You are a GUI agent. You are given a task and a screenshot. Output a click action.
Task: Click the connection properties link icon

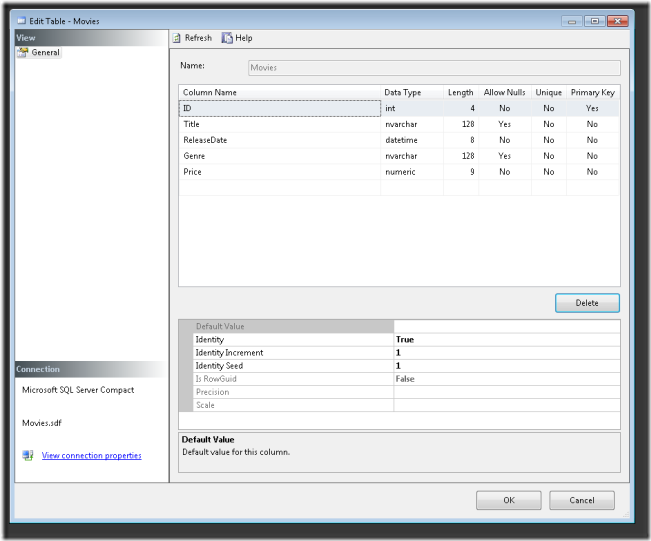27,456
